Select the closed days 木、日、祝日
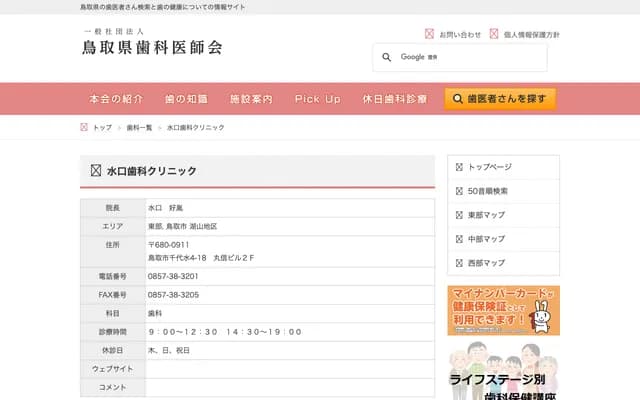 coord(169,350)
